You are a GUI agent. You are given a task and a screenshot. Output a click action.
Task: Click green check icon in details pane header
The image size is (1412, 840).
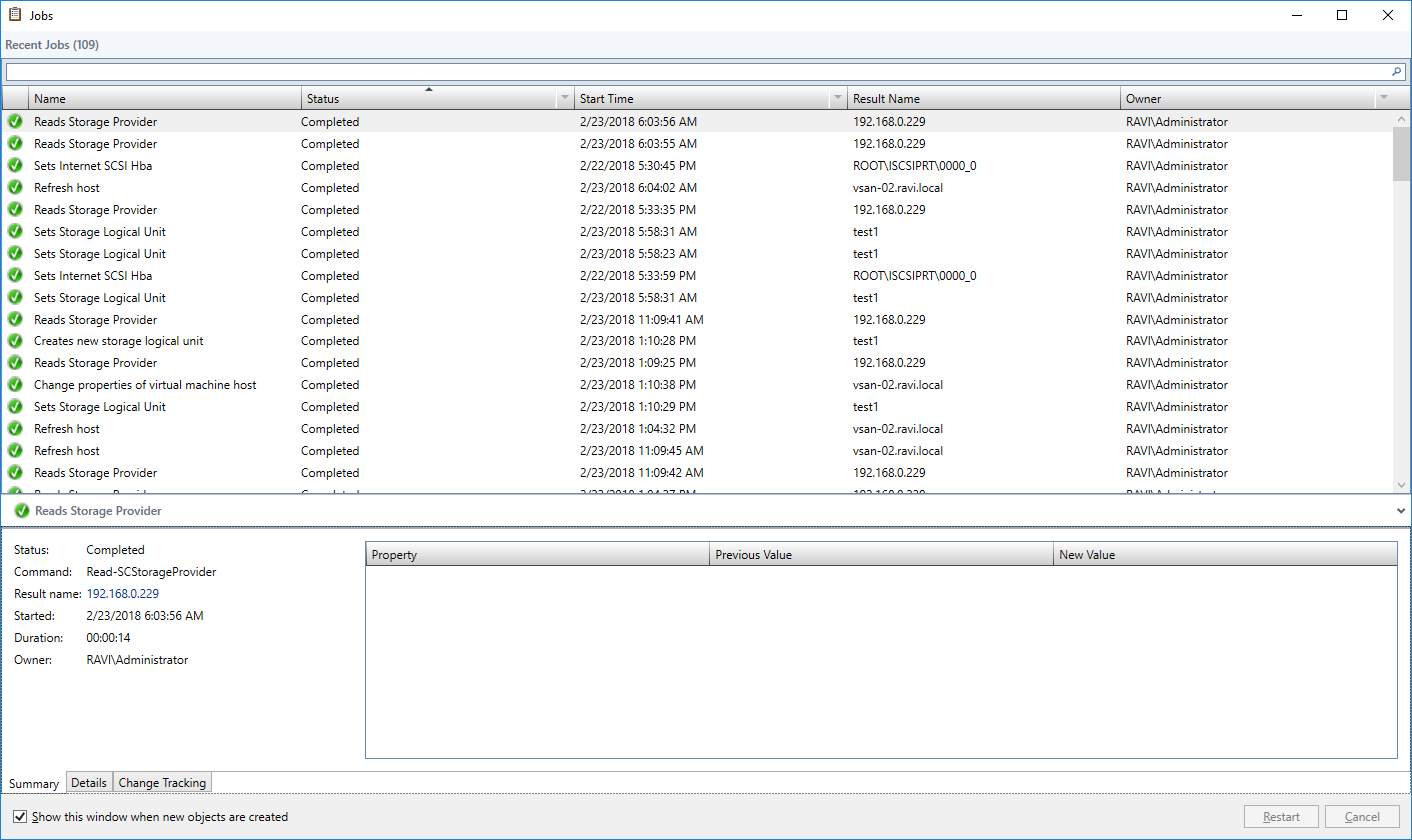[x=22, y=511]
